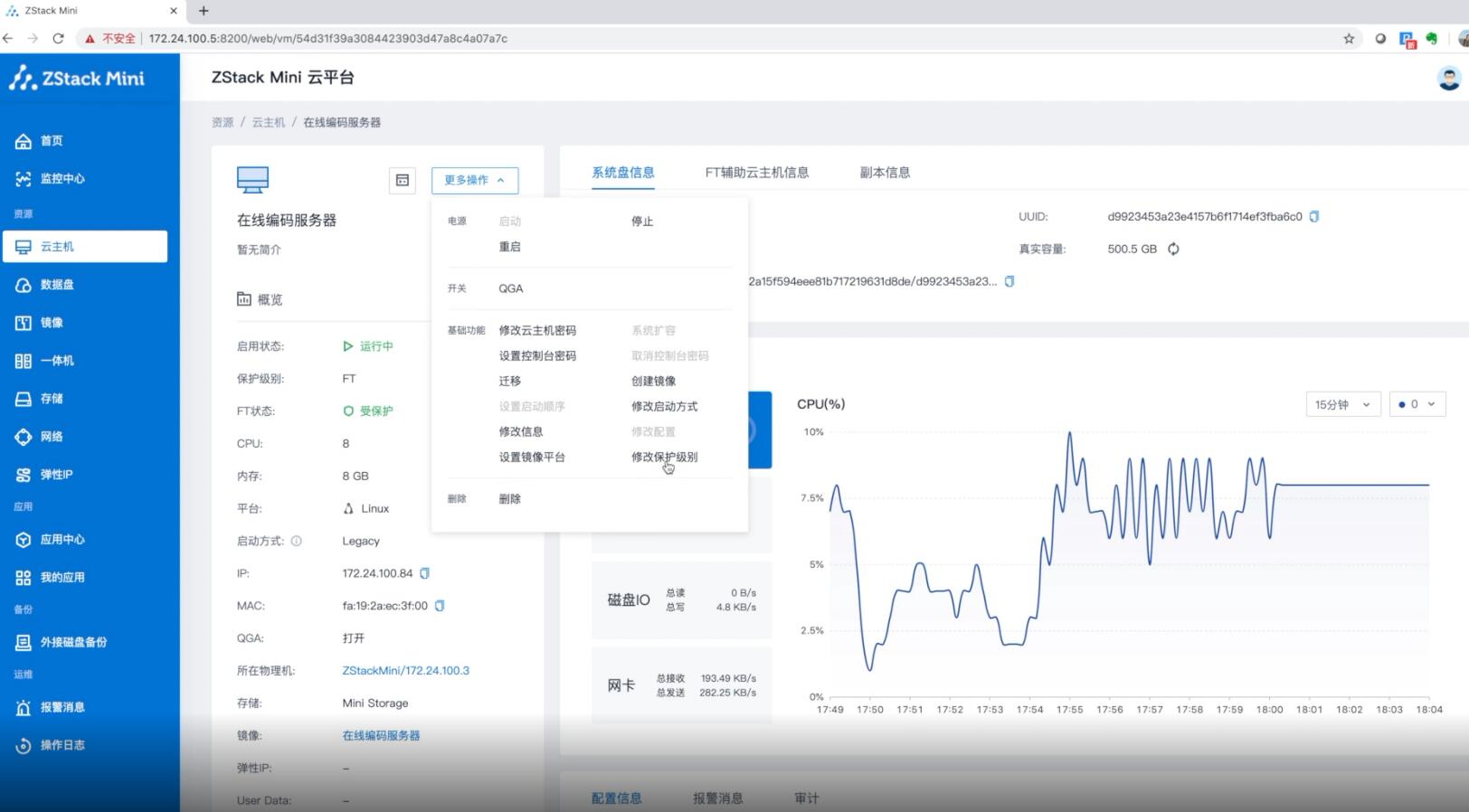Screen dimensions: 1469x812
Task: Open the 首页 home icon in sidebar
Action: click(24, 141)
